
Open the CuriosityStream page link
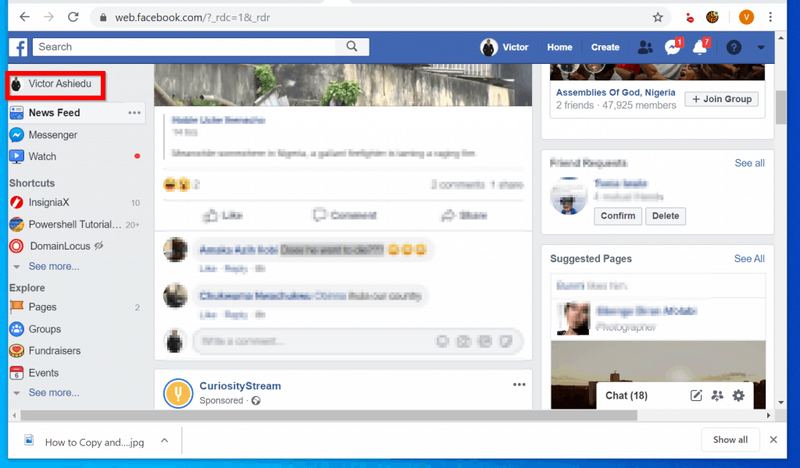pyautogui.click(x=240, y=386)
